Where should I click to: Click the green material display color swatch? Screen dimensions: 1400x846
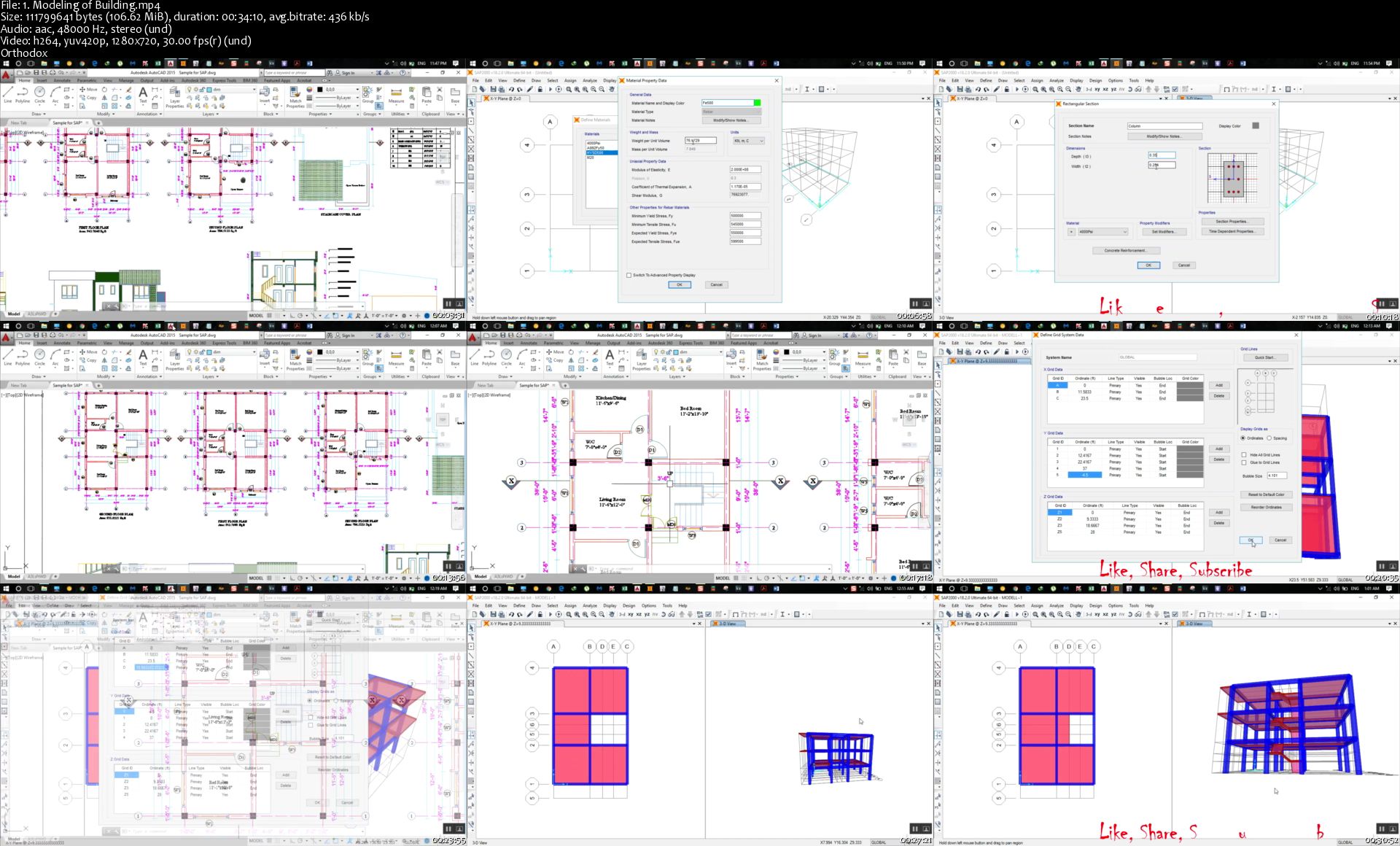point(758,103)
